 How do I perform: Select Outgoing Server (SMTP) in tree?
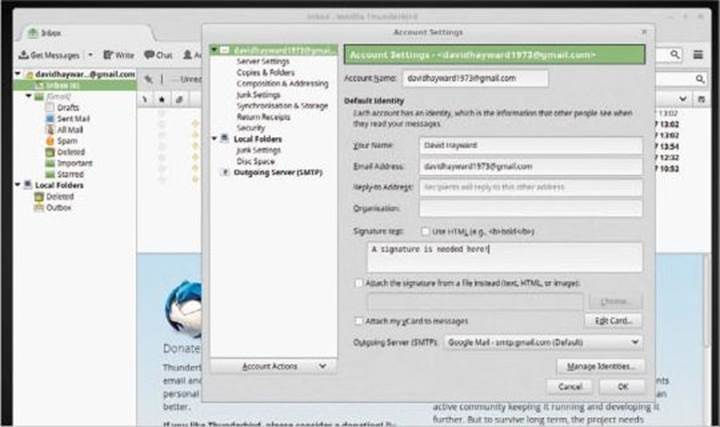[x=278, y=173]
